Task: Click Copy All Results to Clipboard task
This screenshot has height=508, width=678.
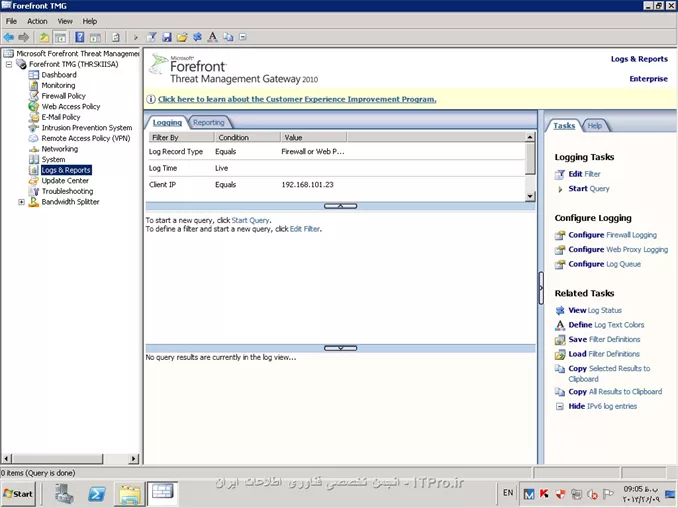Action: click(615, 392)
